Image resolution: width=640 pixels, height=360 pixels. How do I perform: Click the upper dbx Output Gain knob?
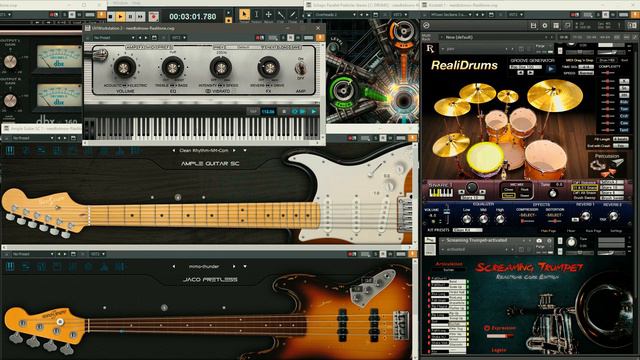(x=10, y=62)
